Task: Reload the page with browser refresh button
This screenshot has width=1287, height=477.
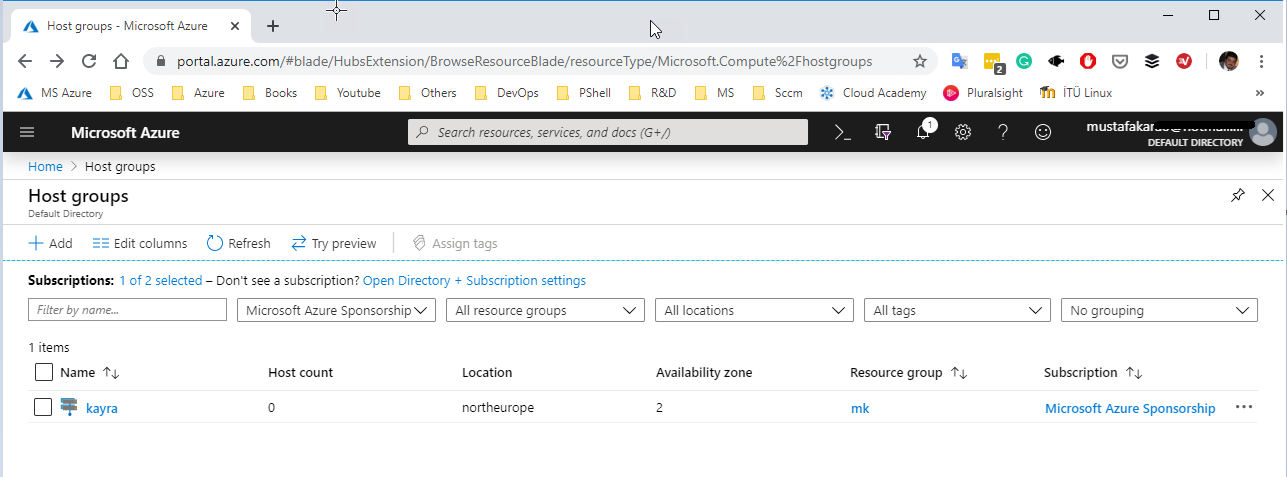Action: coord(89,61)
